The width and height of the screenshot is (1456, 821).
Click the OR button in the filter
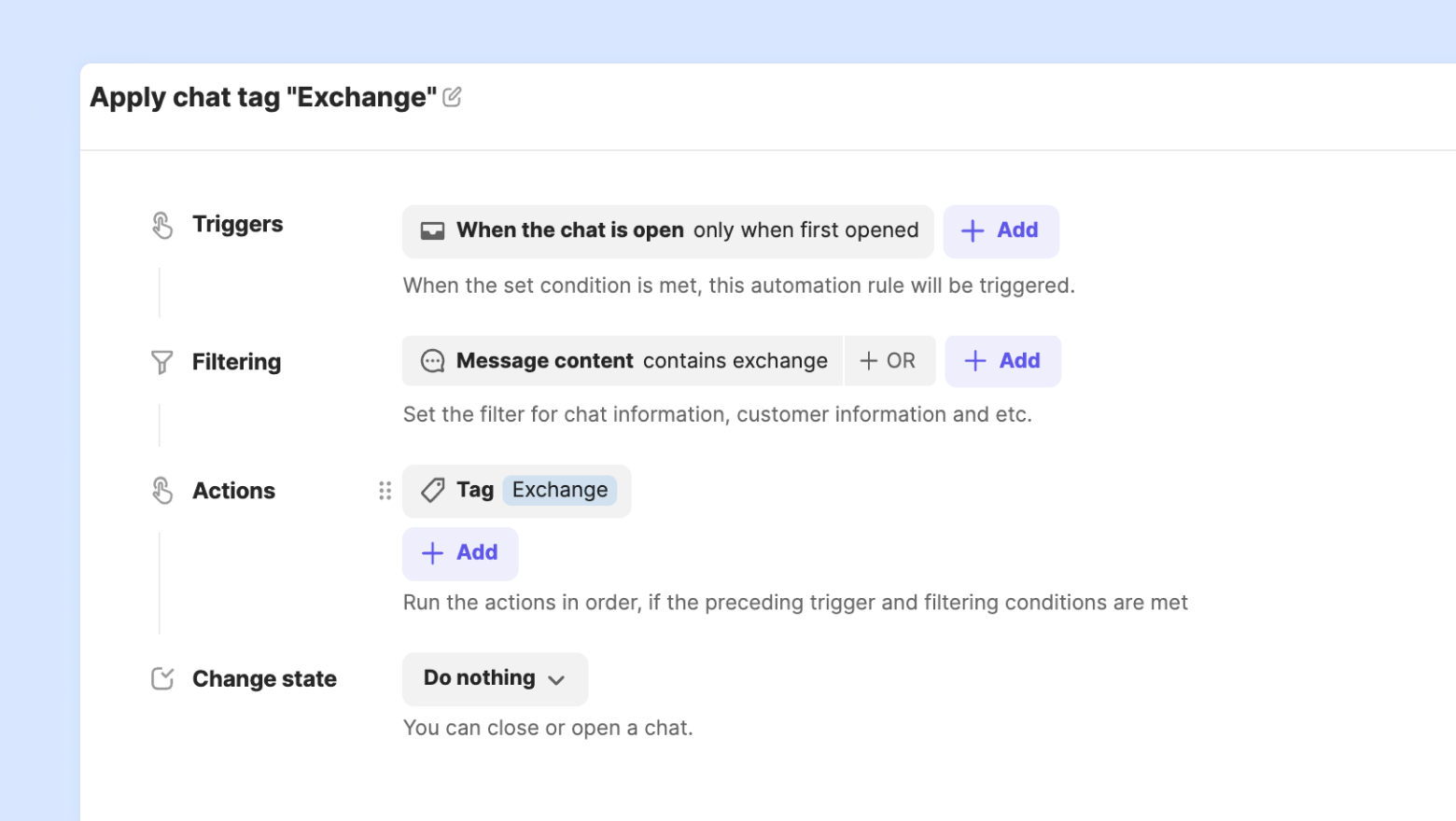click(x=889, y=361)
